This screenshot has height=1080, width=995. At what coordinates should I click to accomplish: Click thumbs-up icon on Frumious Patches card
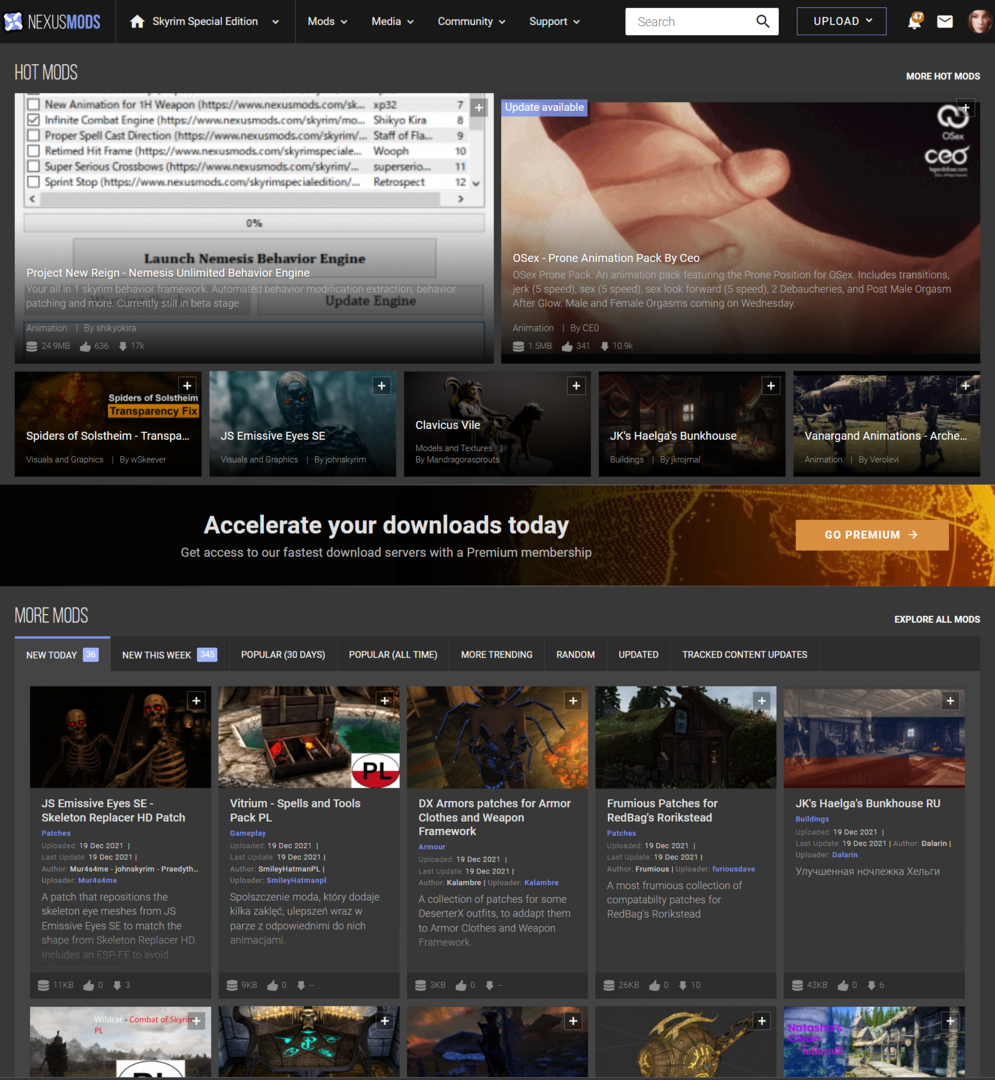[x=654, y=985]
